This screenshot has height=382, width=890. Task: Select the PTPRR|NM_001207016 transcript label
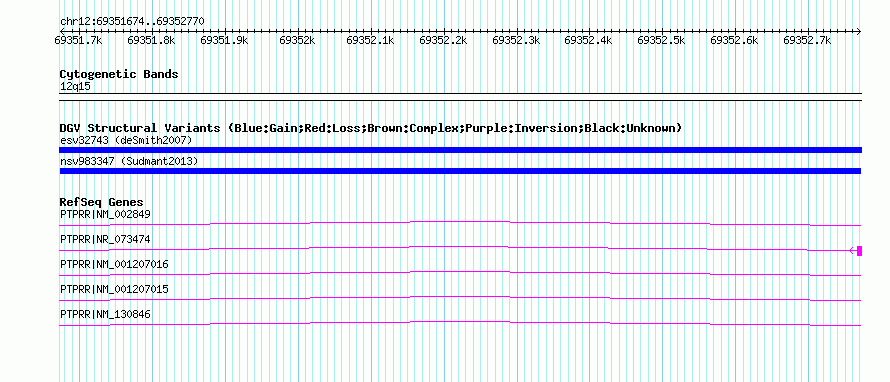pyautogui.click(x=114, y=265)
